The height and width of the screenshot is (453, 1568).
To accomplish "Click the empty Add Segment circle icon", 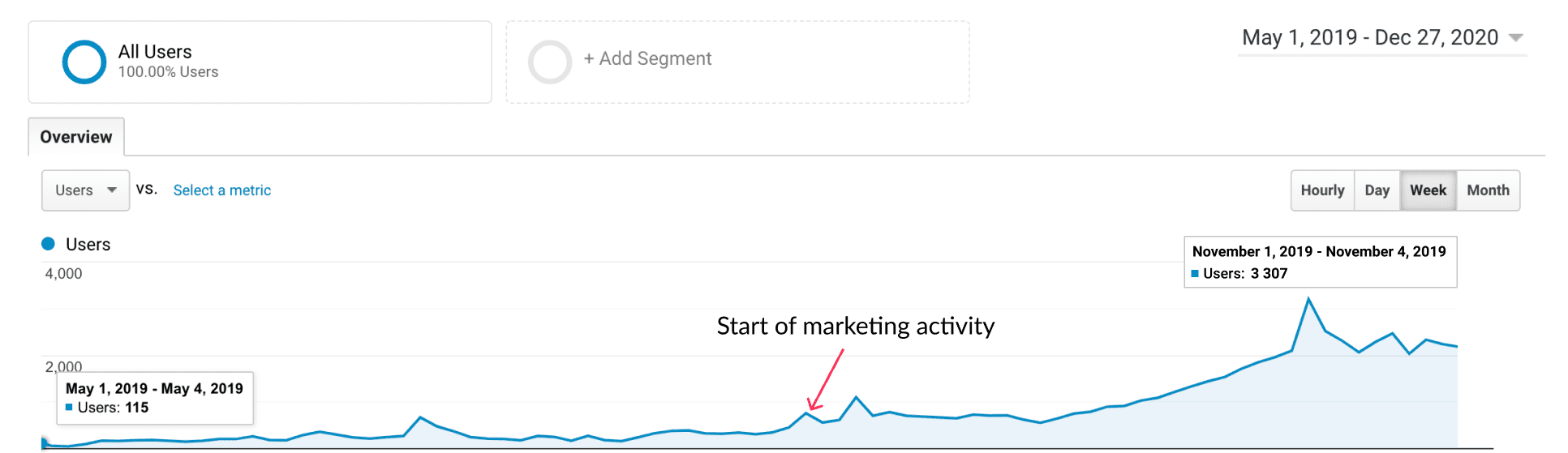I will pyautogui.click(x=550, y=62).
